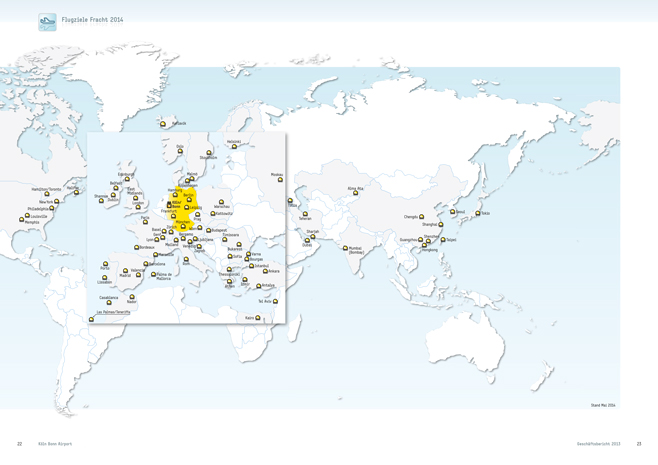The height and width of the screenshot is (465, 658).
Task: Click the Memphis marker in North America
Action: pos(22,219)
